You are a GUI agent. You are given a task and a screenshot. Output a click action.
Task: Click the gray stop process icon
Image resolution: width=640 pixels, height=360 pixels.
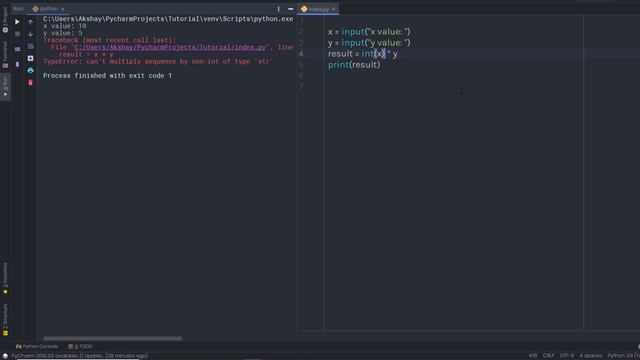tap(17, 34)
